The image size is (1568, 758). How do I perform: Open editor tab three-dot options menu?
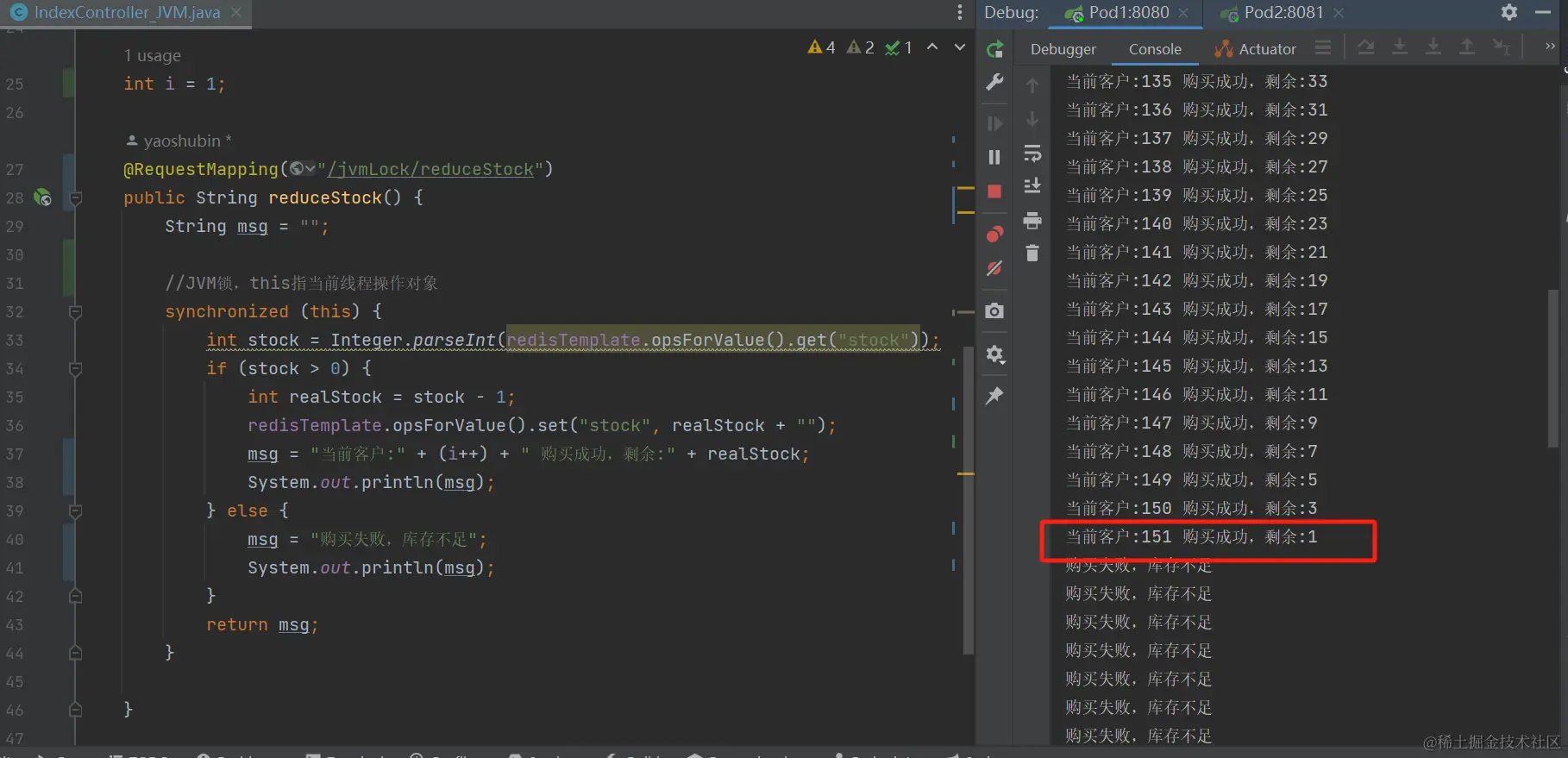[x=960, y=12]
